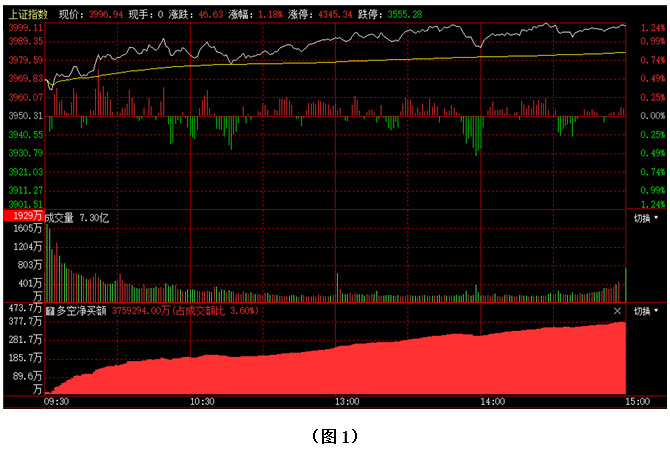The width and height of the screenshot is (670, 454).
Task: Click the 跌停 price 3555.28
Action: (404, 15)
